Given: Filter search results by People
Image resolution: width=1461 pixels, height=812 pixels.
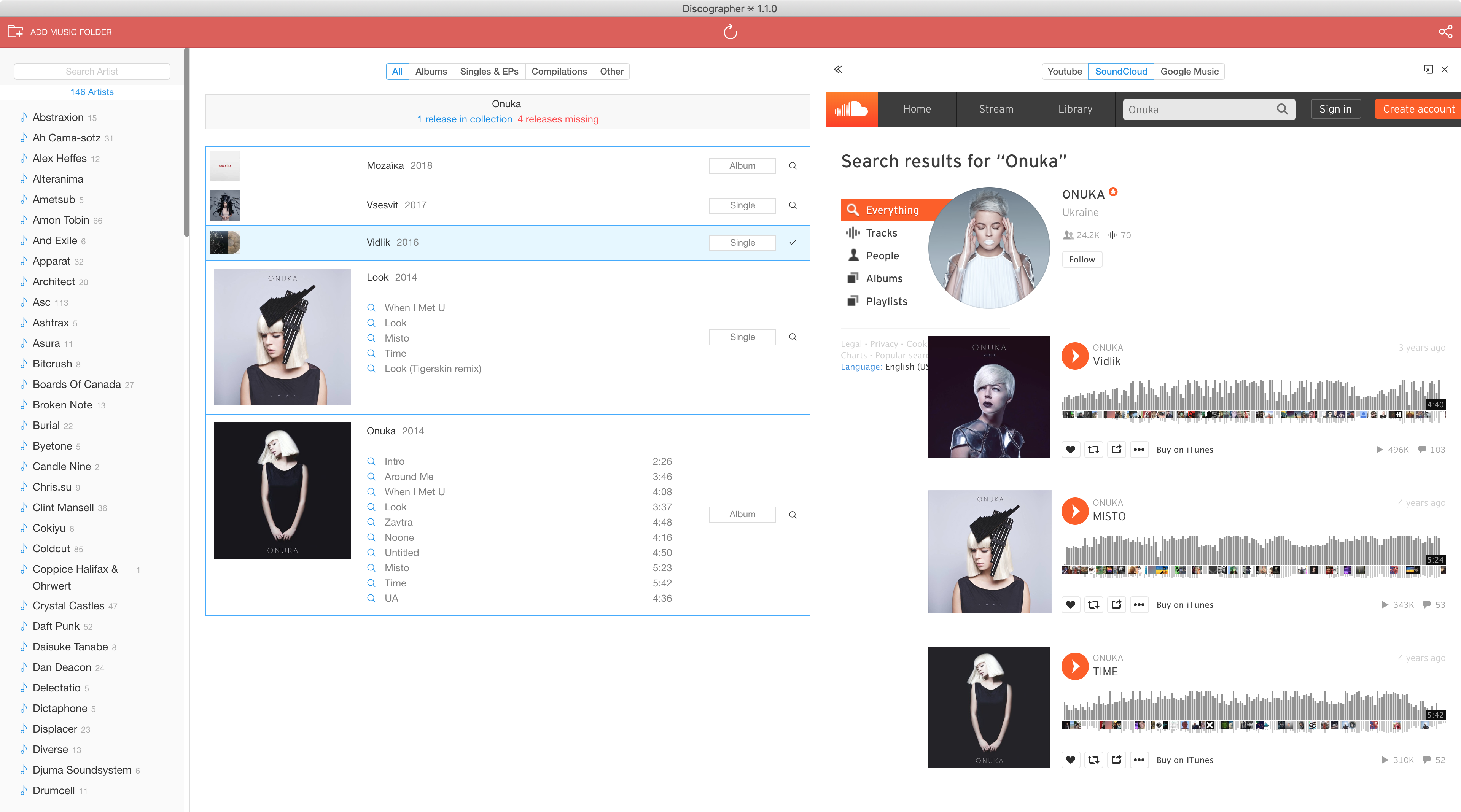Looking at the screenshot, I should [882, 255].
